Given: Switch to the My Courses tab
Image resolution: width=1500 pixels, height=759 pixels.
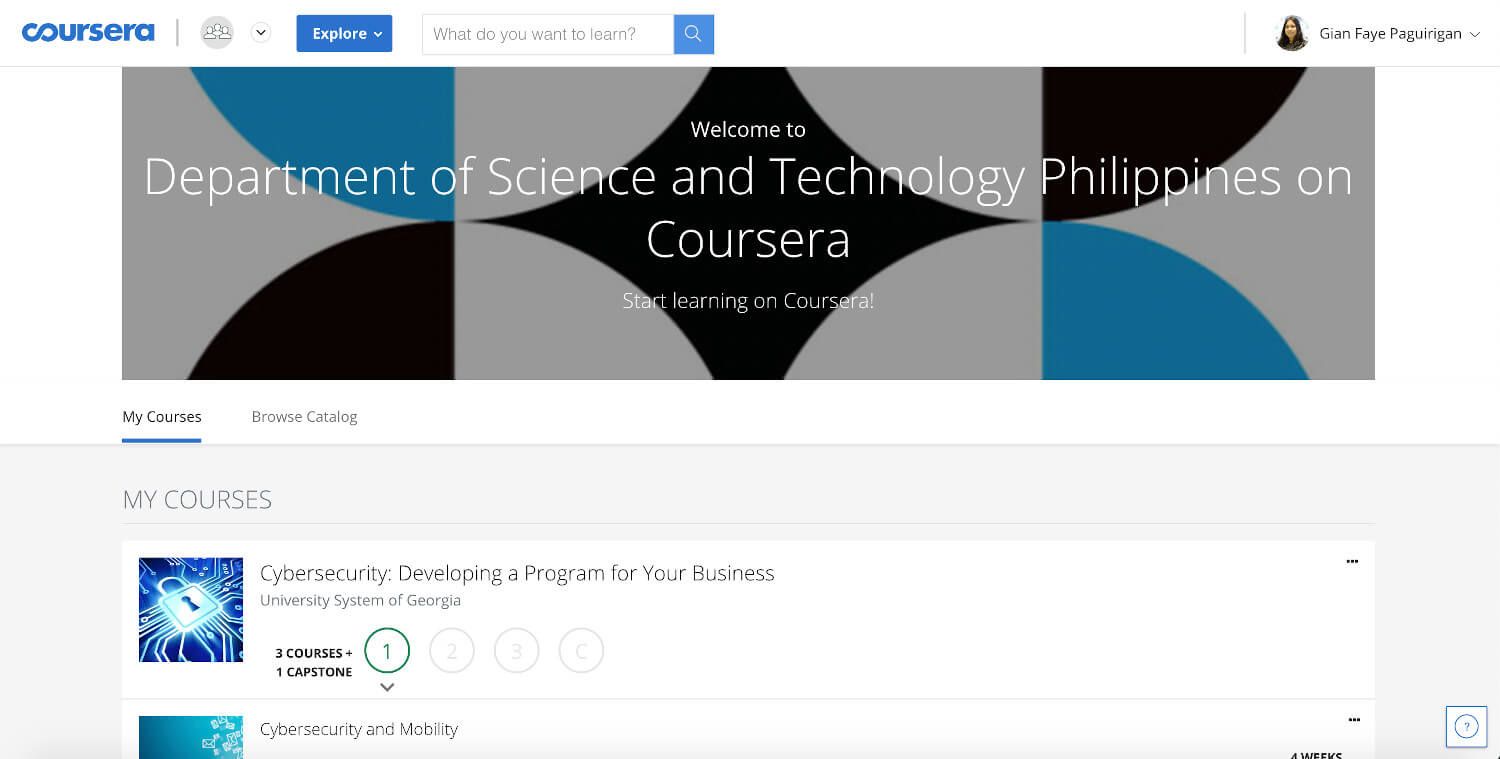Looking at the screenshot, I should tap(162, 416).
